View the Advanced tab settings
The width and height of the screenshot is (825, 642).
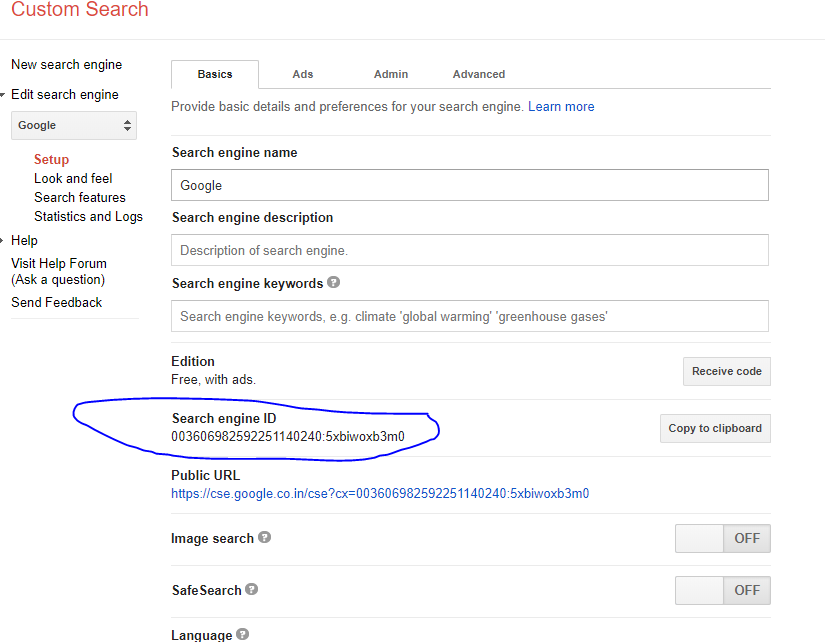coord(478,73)
